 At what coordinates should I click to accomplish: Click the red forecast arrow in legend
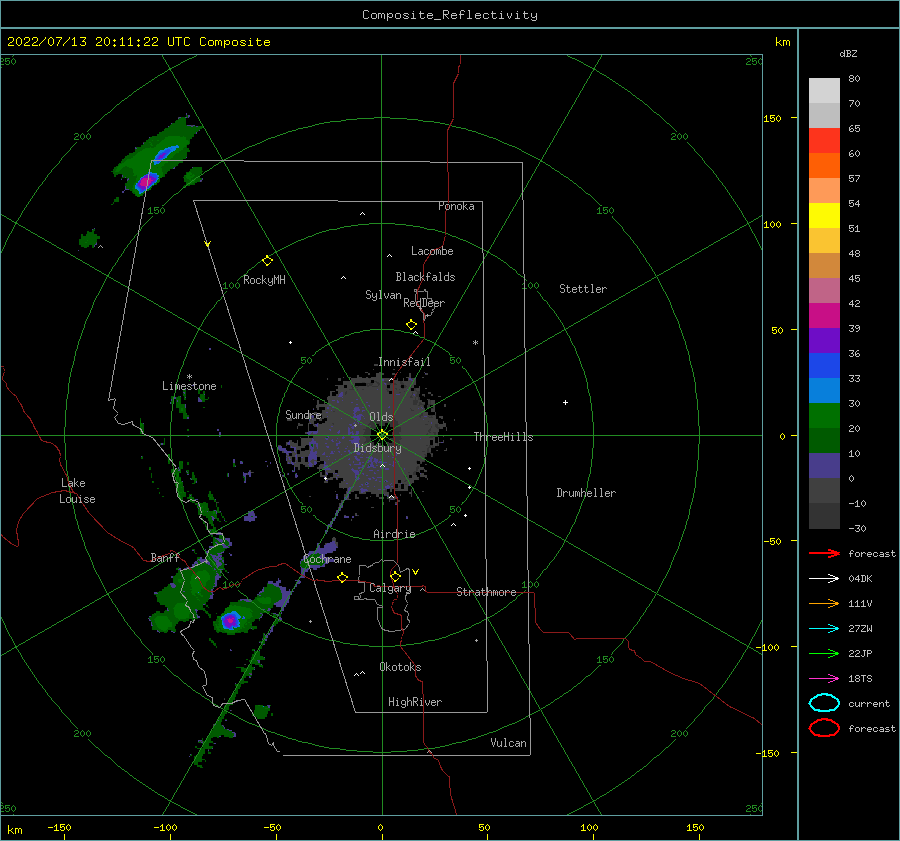(824, 553)
